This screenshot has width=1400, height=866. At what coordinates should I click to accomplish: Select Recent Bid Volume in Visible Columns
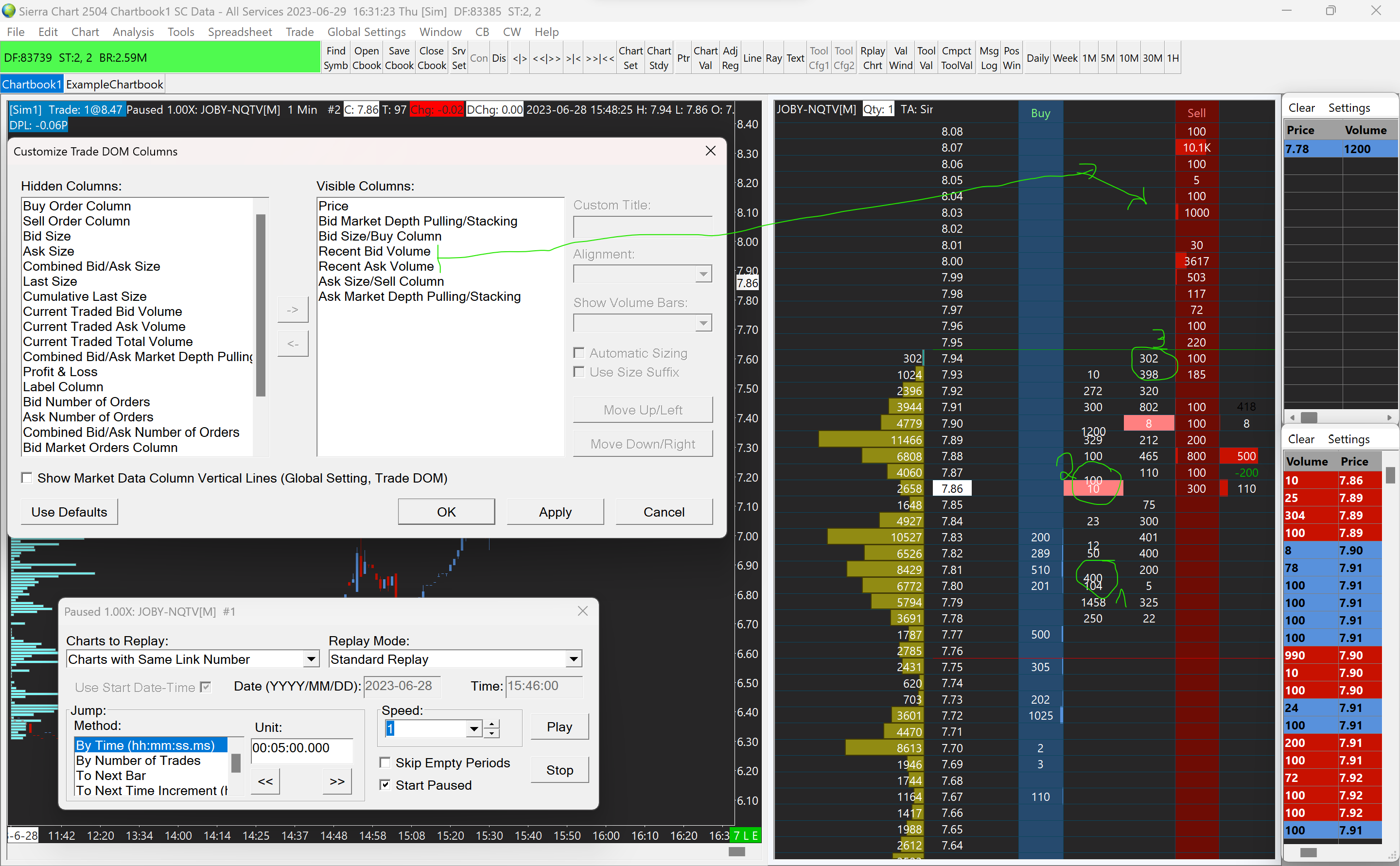pos(374,251)
